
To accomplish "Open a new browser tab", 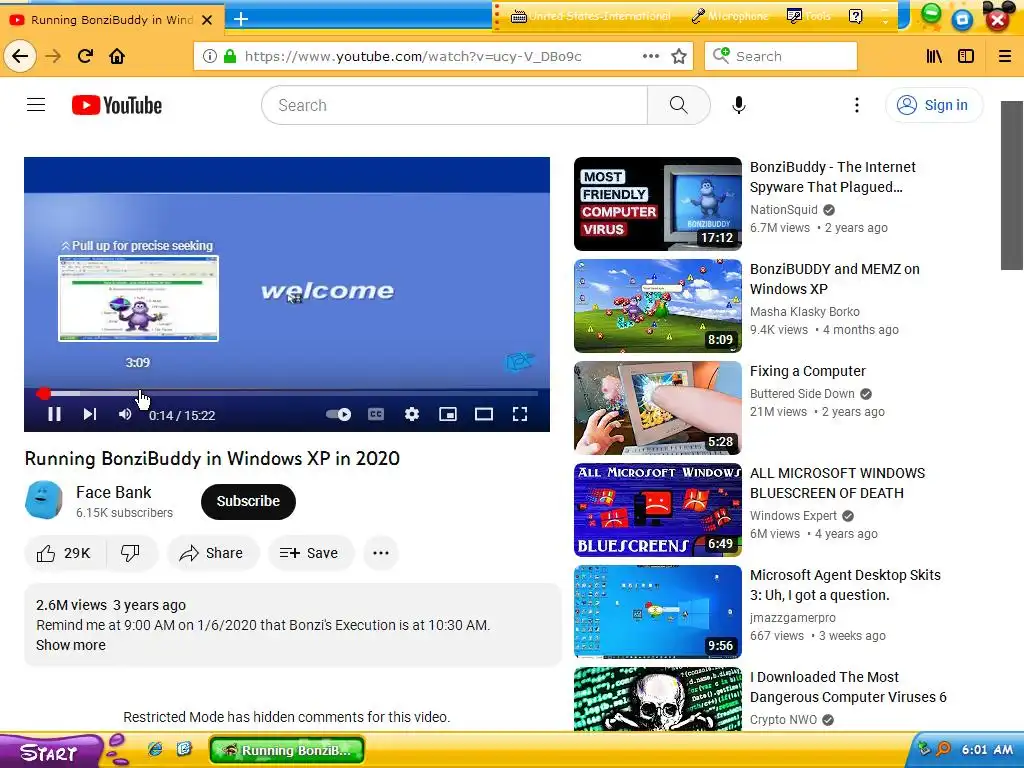I will (241, 19).
